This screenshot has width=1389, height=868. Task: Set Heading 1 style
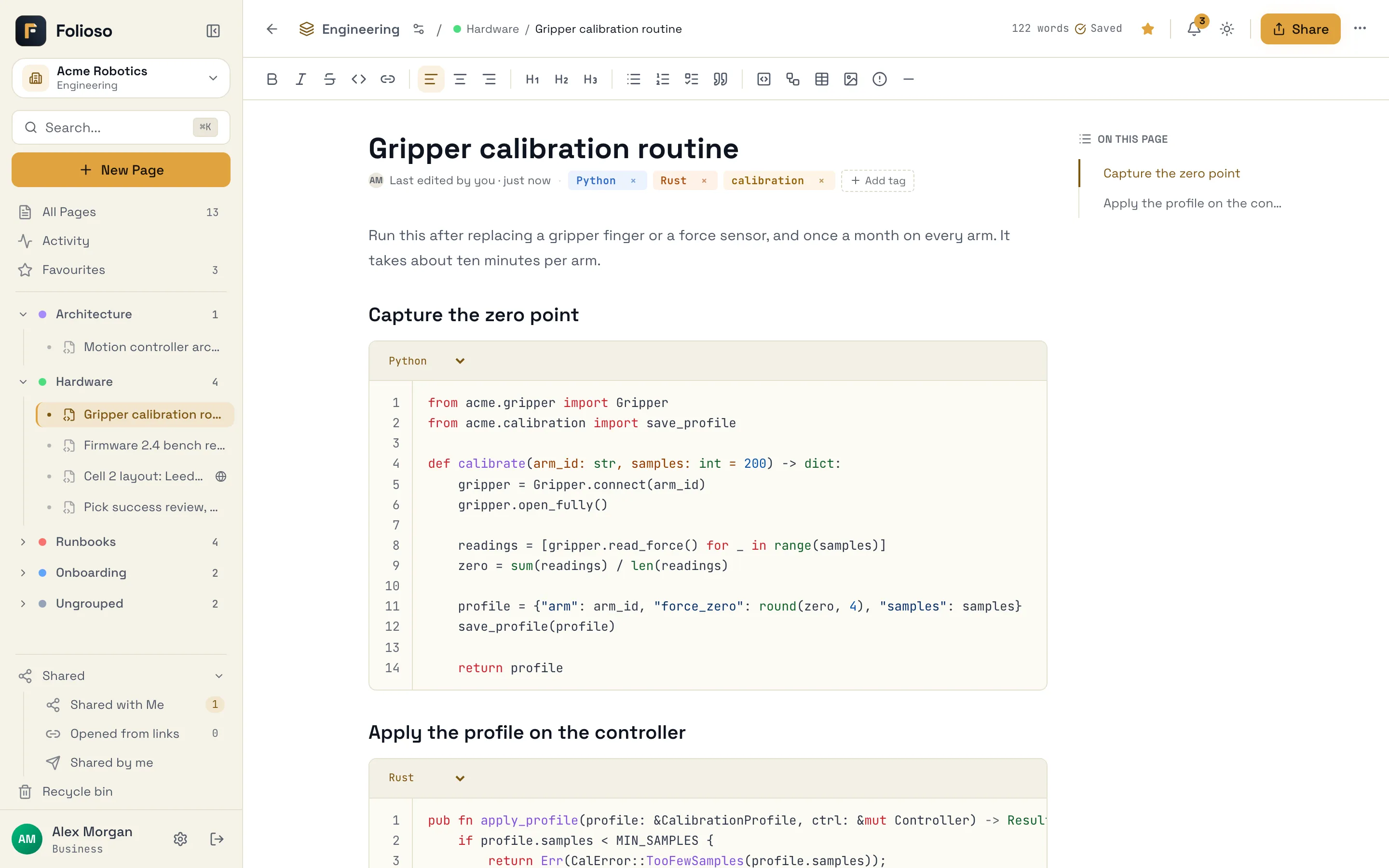tap(532, 79)
